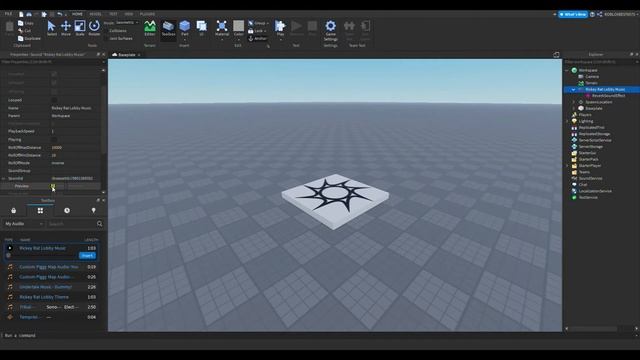Insert a new Part
The image size is (640, 360).
[x=184, y=29]
